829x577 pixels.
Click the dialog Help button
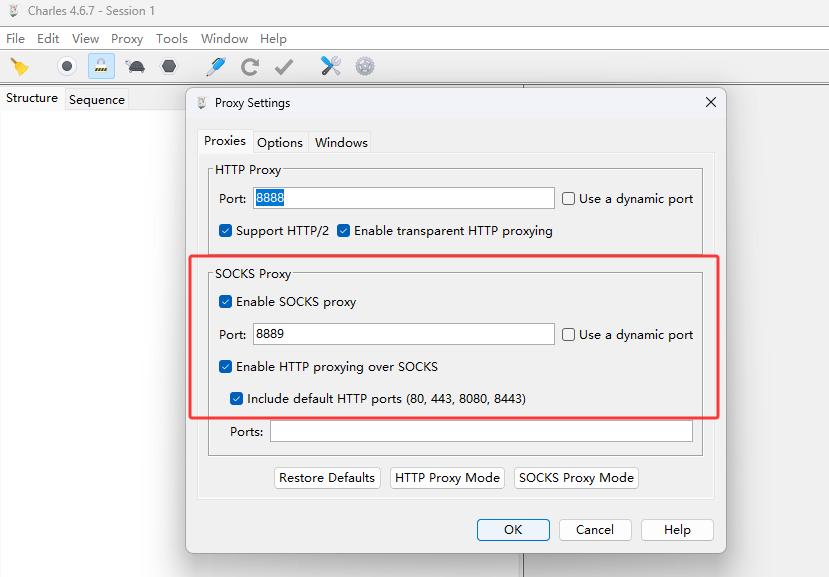coord(677,530)
